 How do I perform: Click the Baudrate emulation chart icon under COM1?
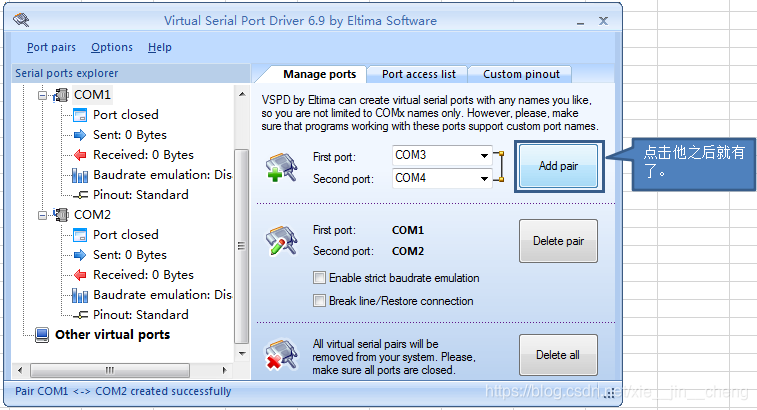tap(80, 175)
